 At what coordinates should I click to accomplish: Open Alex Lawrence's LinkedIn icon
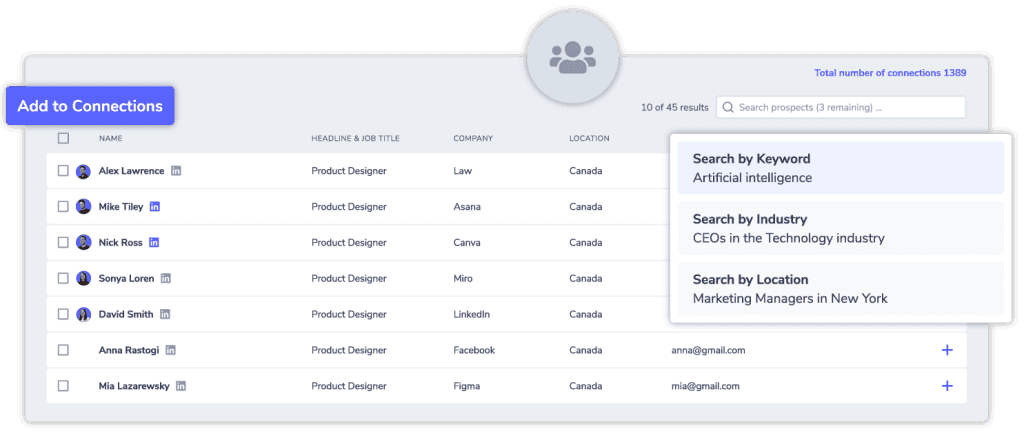click(176, 171)
